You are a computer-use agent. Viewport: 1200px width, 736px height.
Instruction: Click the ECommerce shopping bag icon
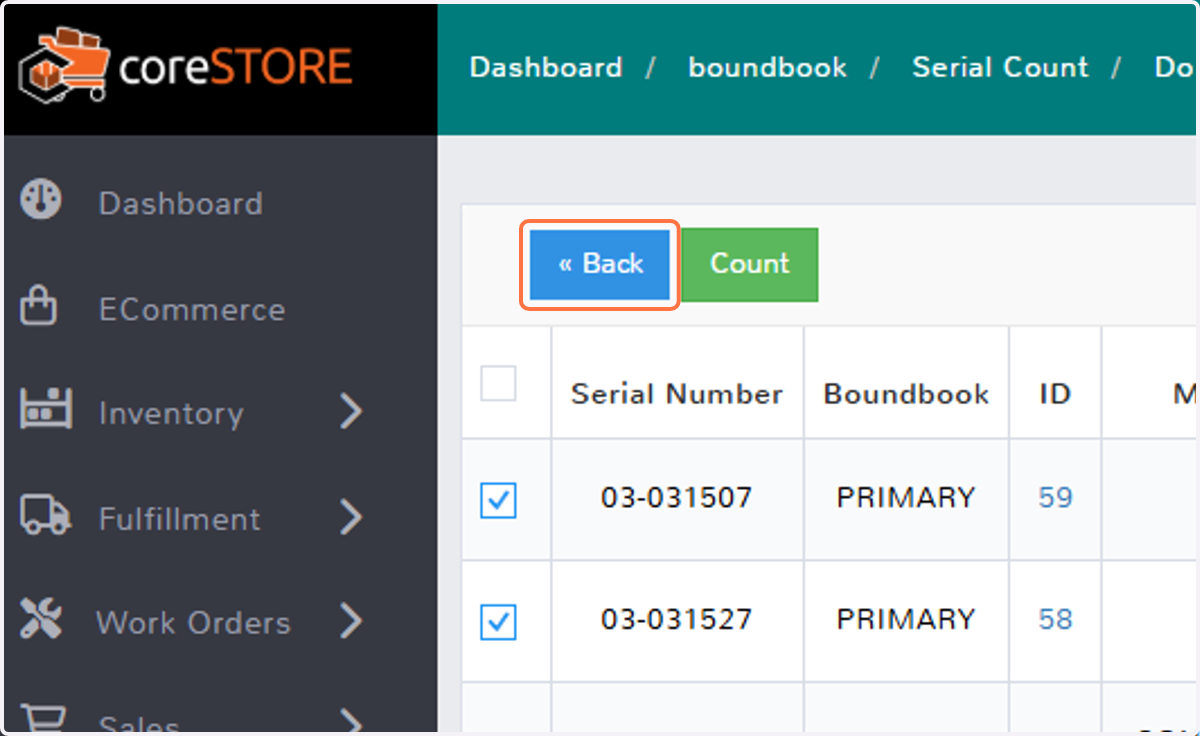point(39,307)
